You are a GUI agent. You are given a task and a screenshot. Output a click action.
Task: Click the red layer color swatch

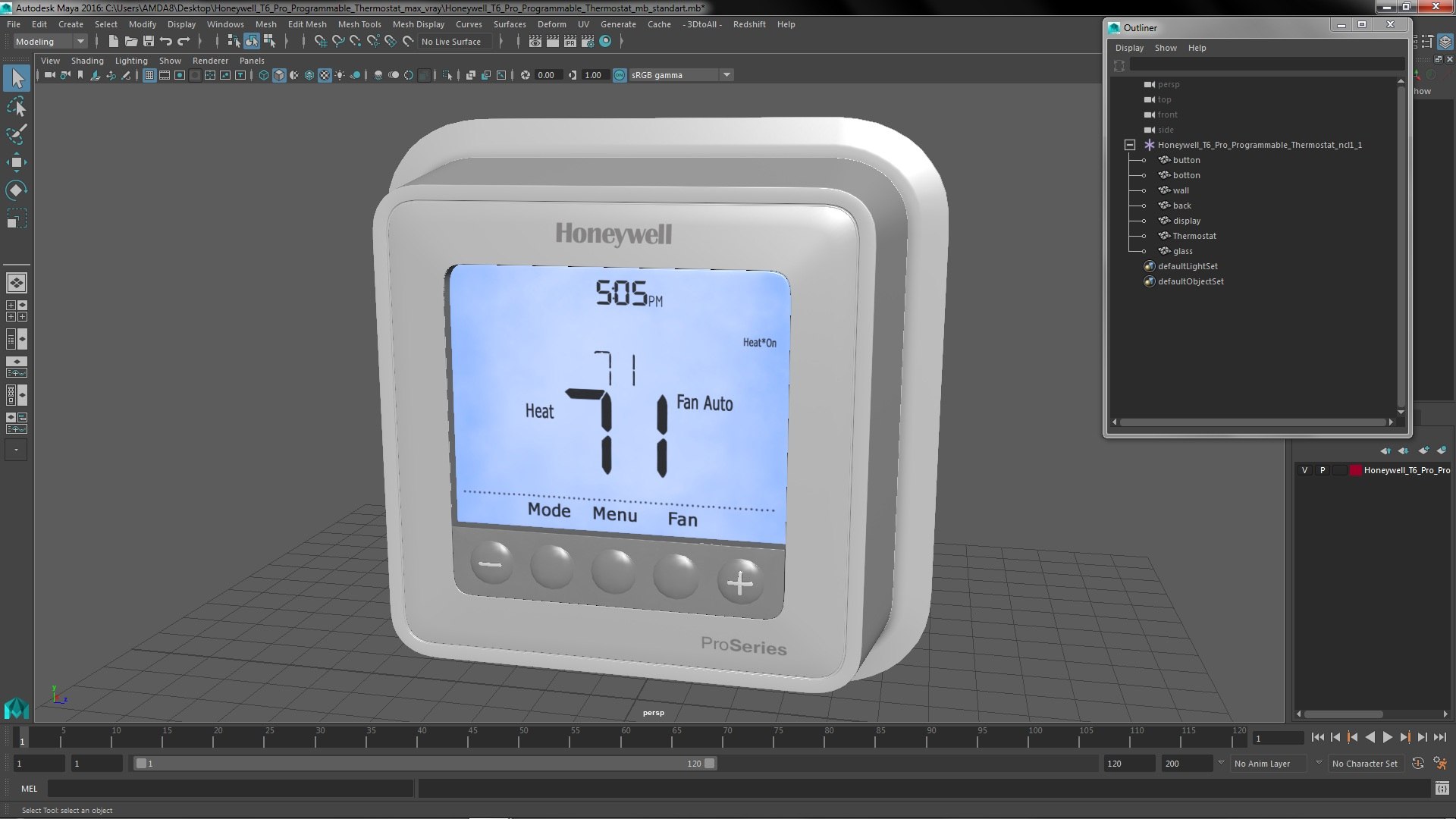tap(1355, 470)
